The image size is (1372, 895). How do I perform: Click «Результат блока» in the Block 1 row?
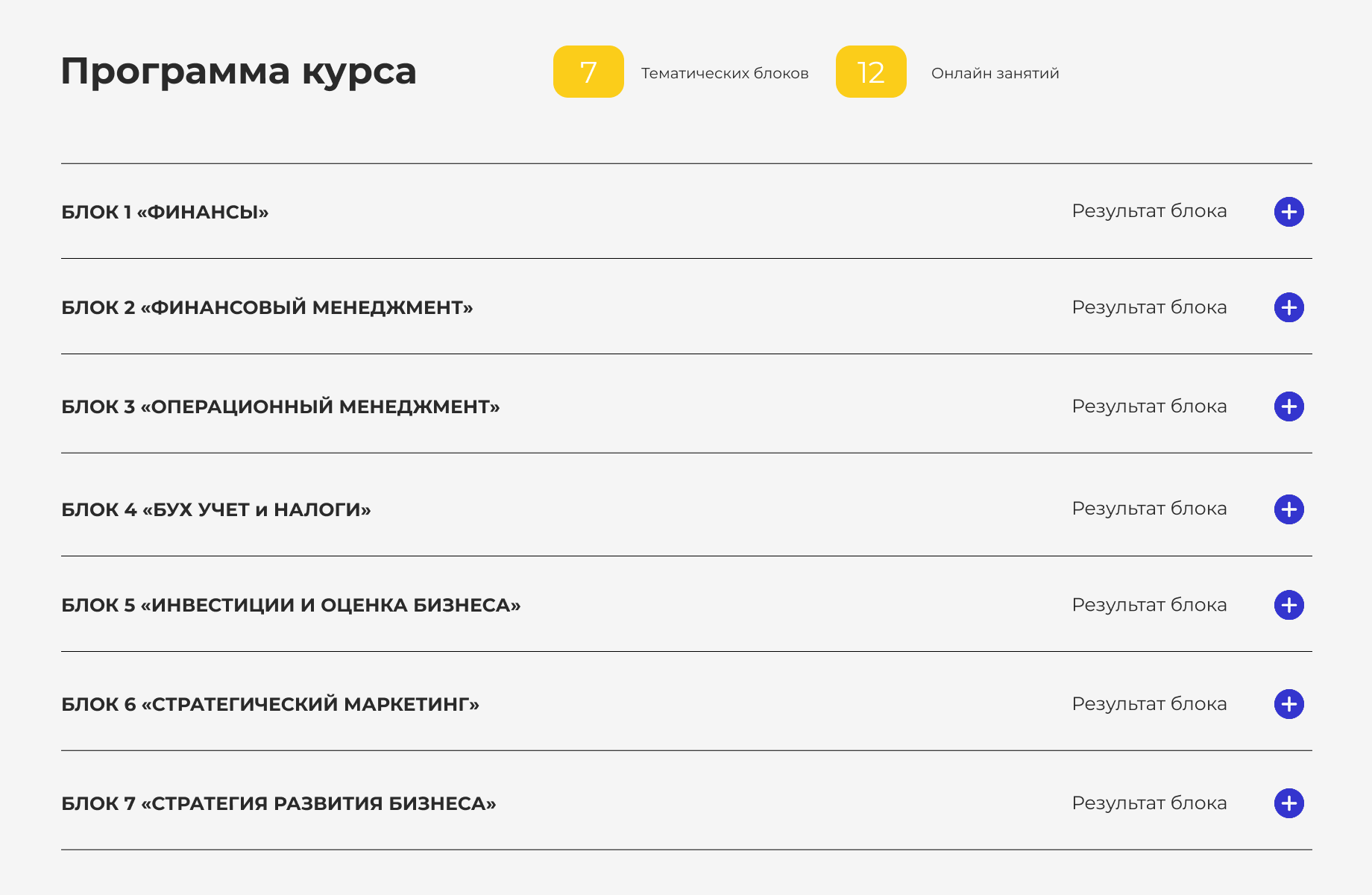1149,211
